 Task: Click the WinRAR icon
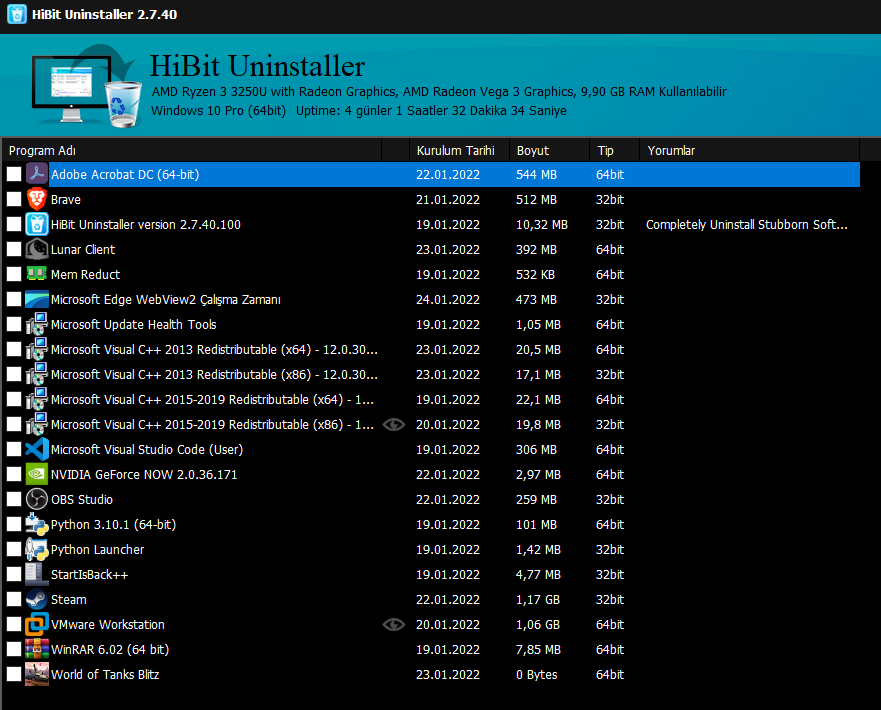click(x=37, y=649)
